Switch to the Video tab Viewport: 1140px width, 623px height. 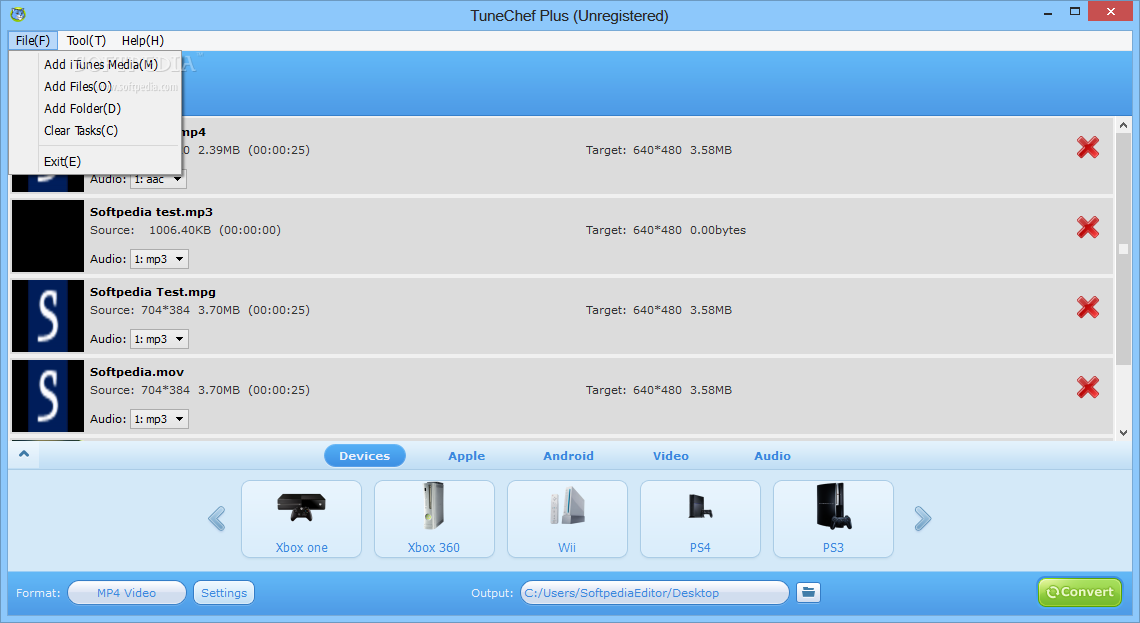pos(670,456)
